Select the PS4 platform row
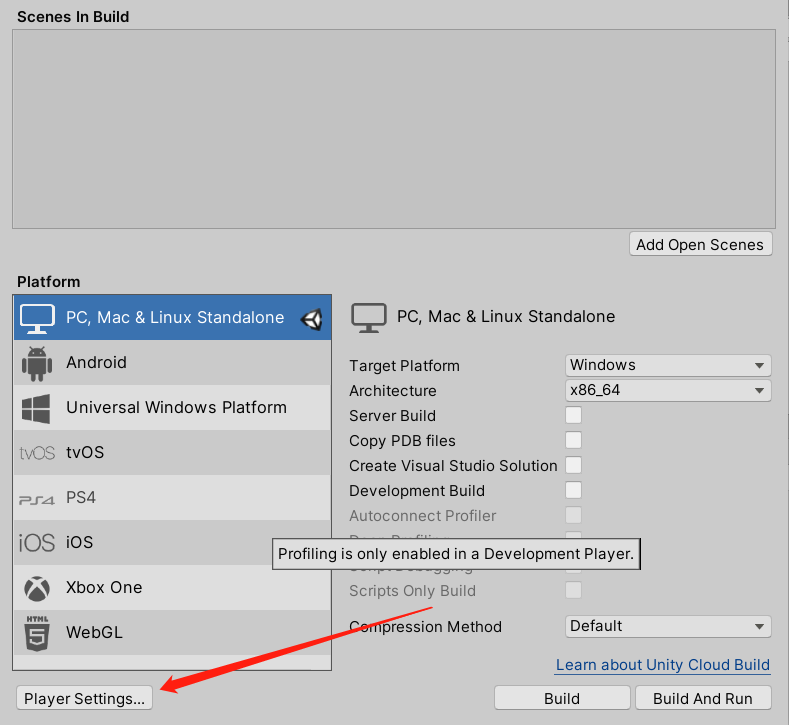 click(172, 498)
